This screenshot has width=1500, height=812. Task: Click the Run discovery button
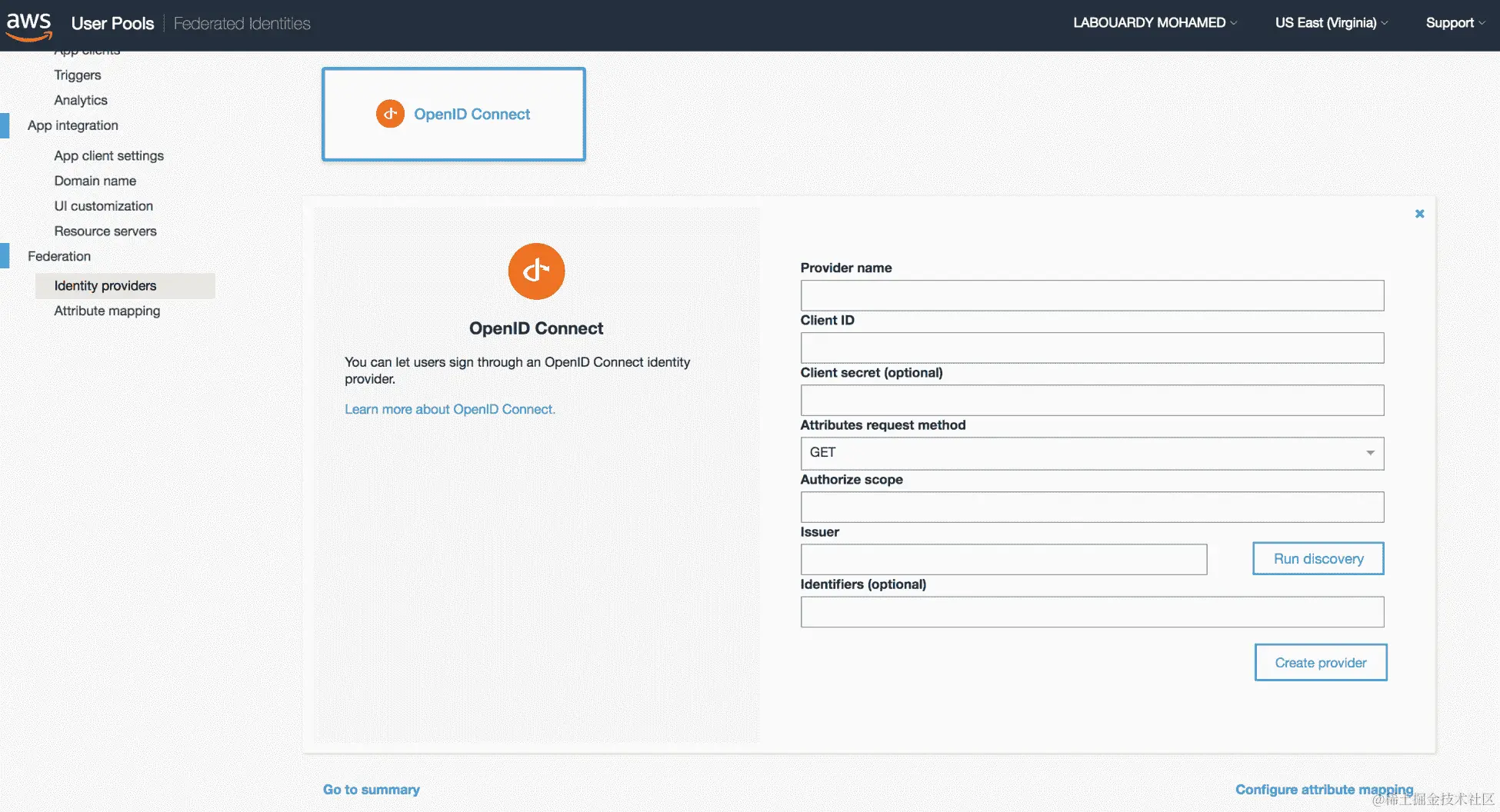point(1318,559)
